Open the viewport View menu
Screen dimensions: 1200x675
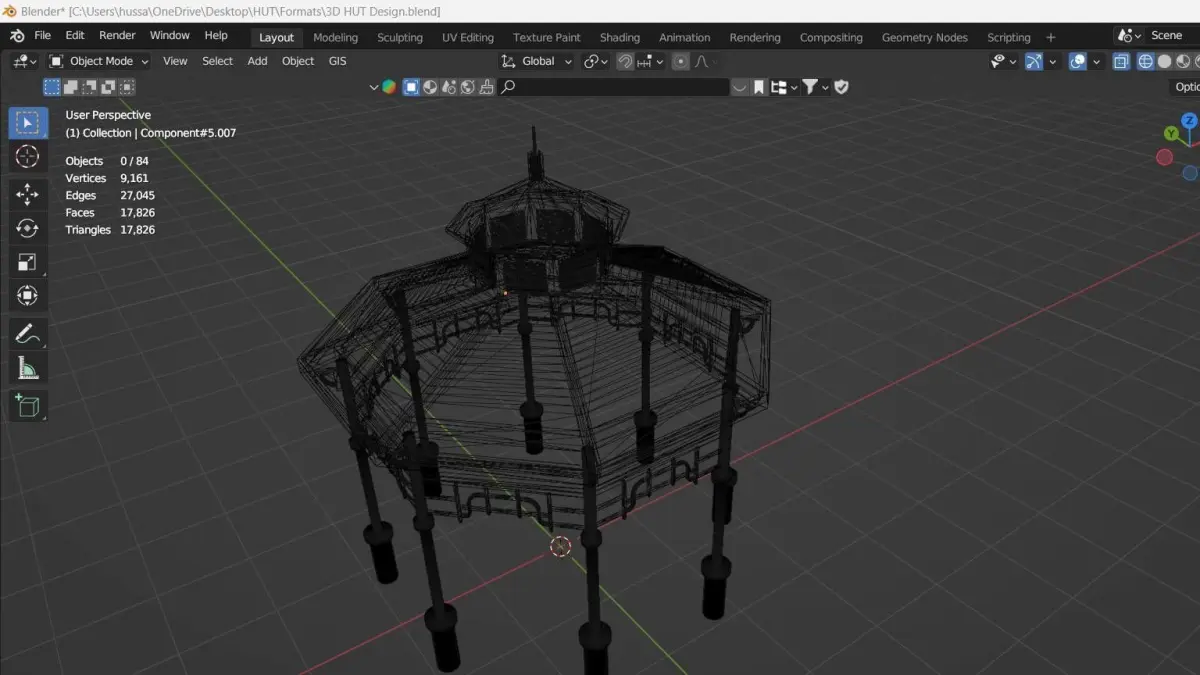point(175,61)
